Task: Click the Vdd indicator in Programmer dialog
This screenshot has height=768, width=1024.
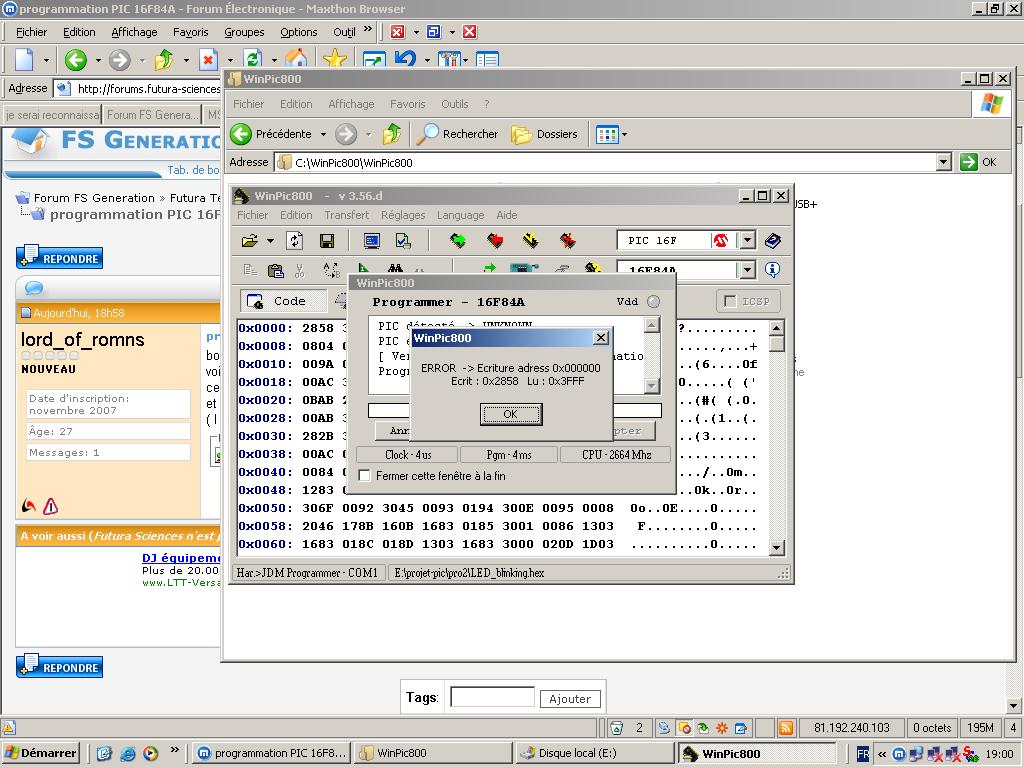Action: (653, 302)
